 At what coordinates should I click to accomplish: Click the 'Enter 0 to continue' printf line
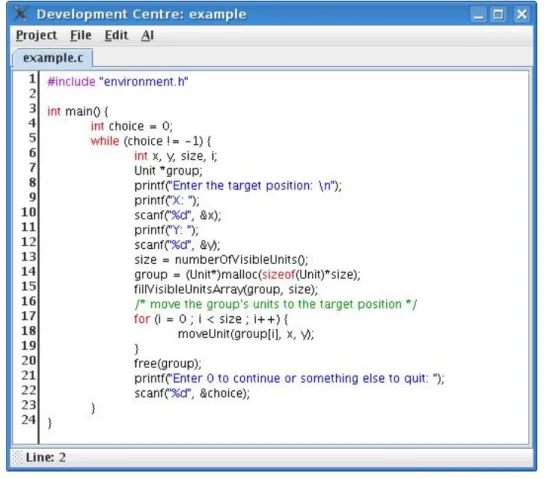pos(289,378)
